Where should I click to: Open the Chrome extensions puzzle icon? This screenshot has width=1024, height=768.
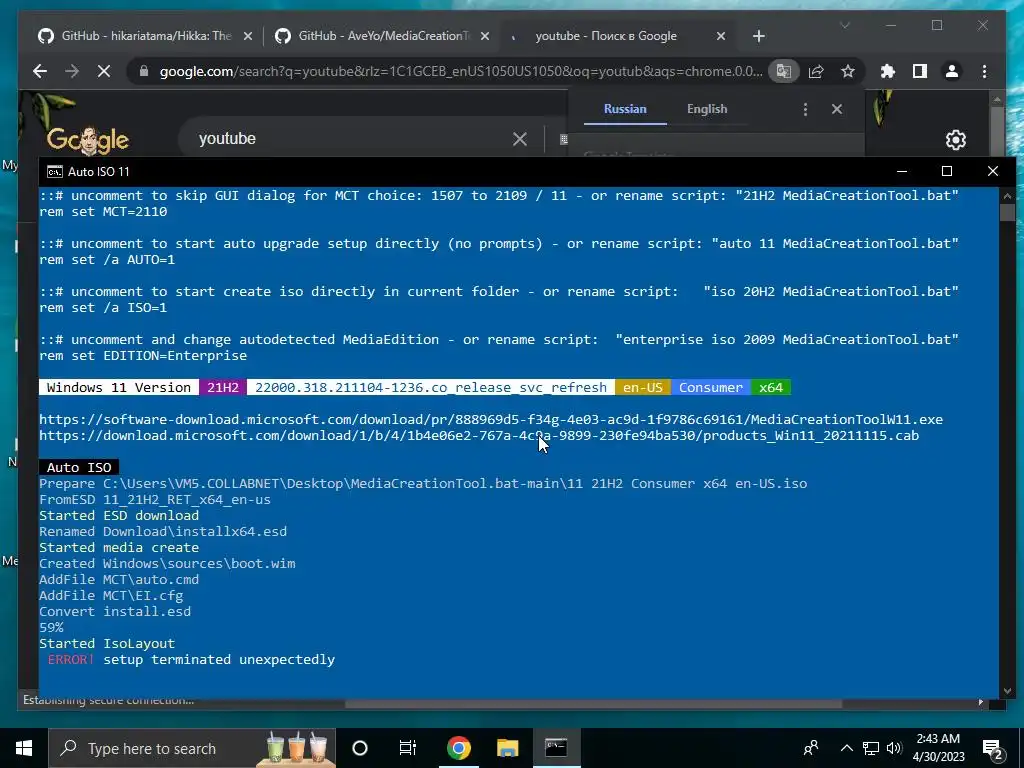(x=888, y=71)
